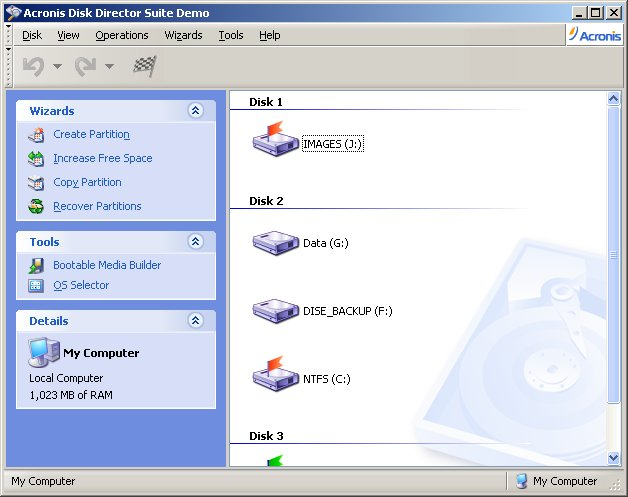The width and height of the screenshot is (628, 497).
Task: Click the My Computer icon in Details
Action: 44,352
